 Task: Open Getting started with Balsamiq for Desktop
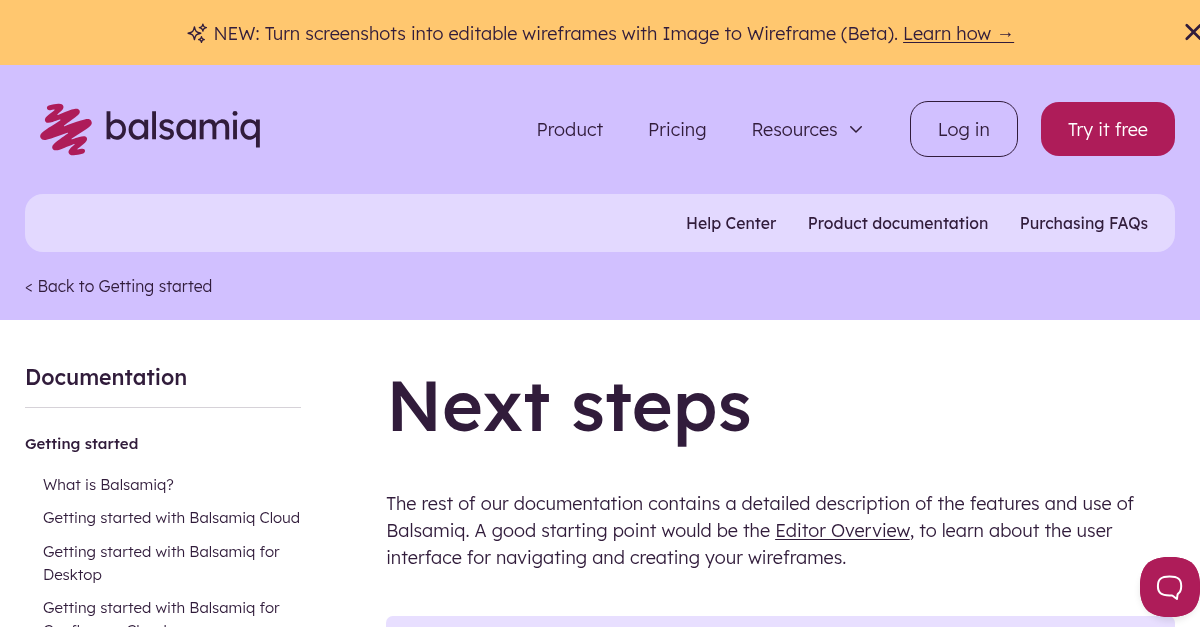161,562
